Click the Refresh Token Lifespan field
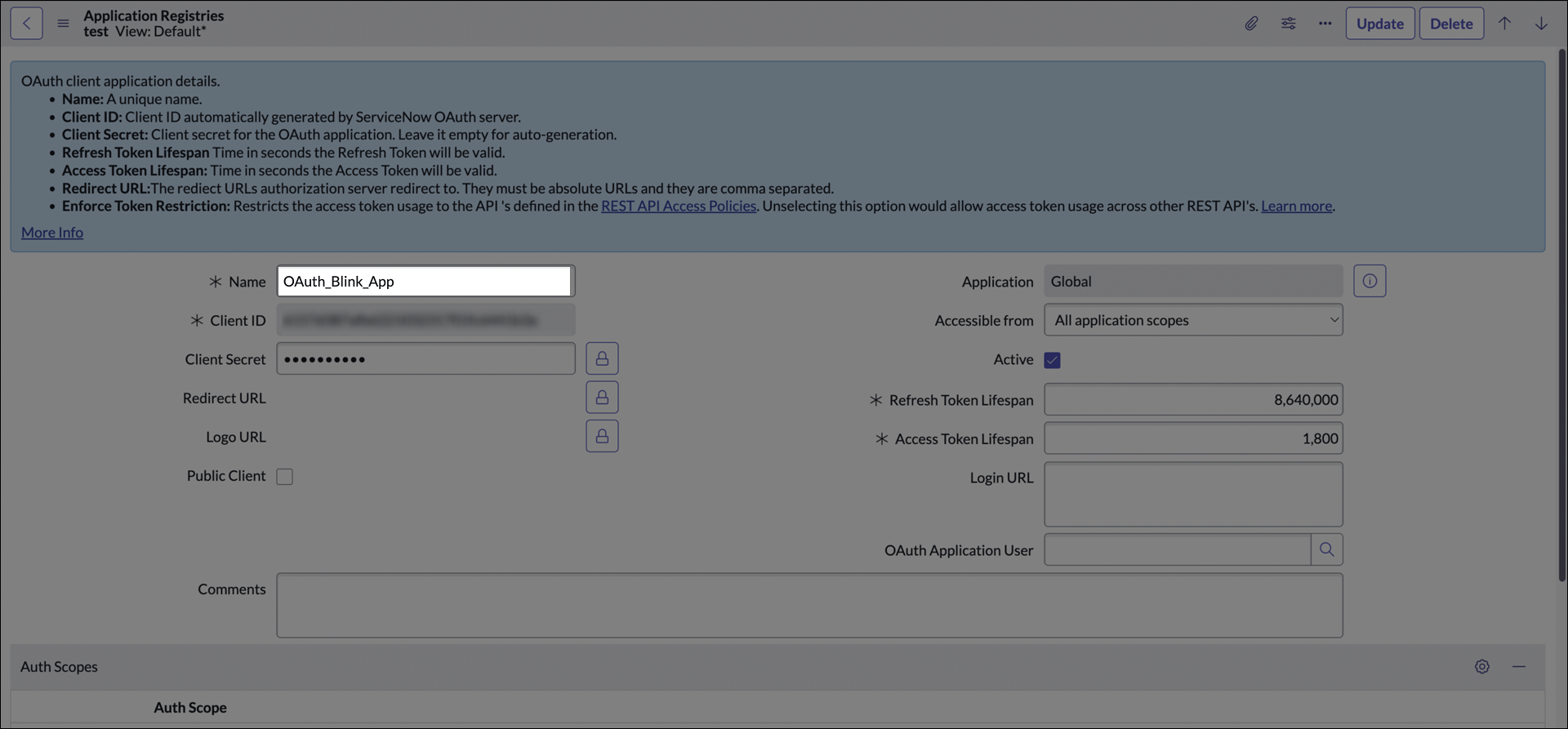Viewport: 1568px width, 729px height. 1193,400
